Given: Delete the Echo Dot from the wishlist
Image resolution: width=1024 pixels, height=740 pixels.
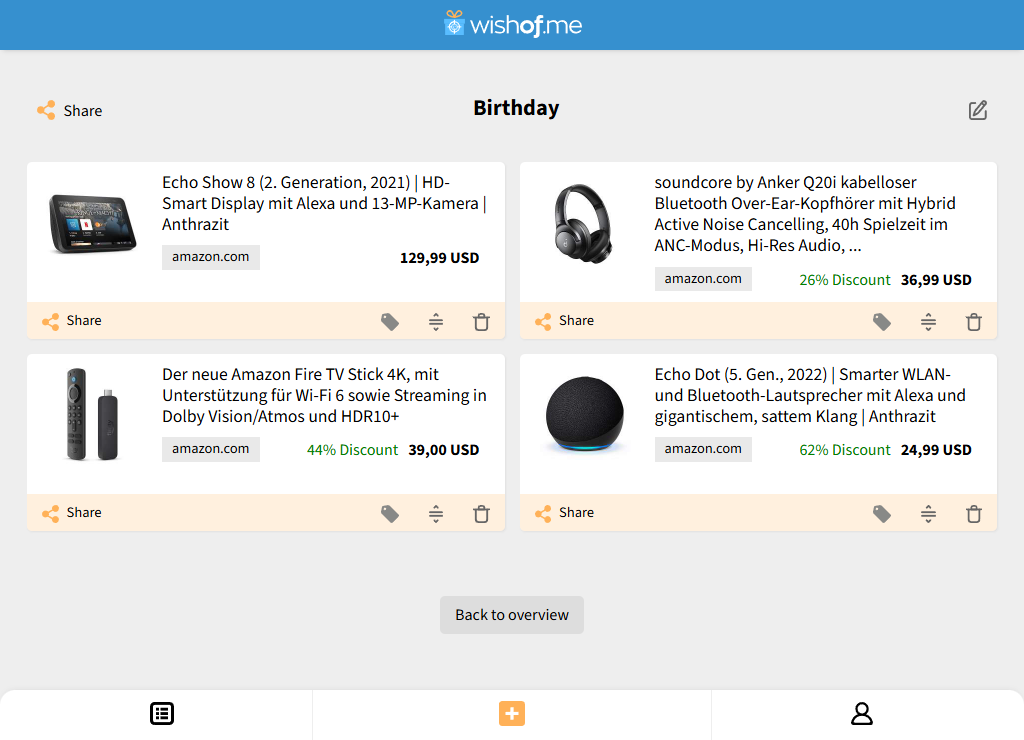Looking at the screenshot, I should [x=973, y=513].
